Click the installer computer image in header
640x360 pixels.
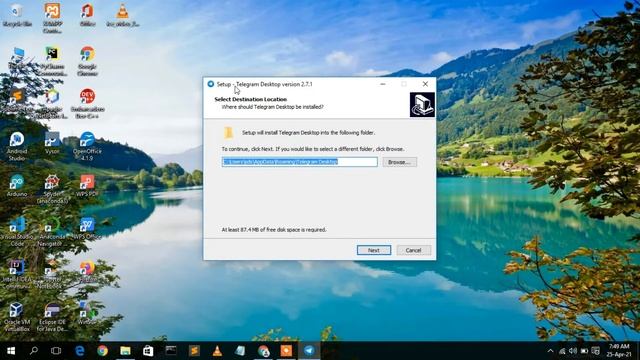click(422, 104)
